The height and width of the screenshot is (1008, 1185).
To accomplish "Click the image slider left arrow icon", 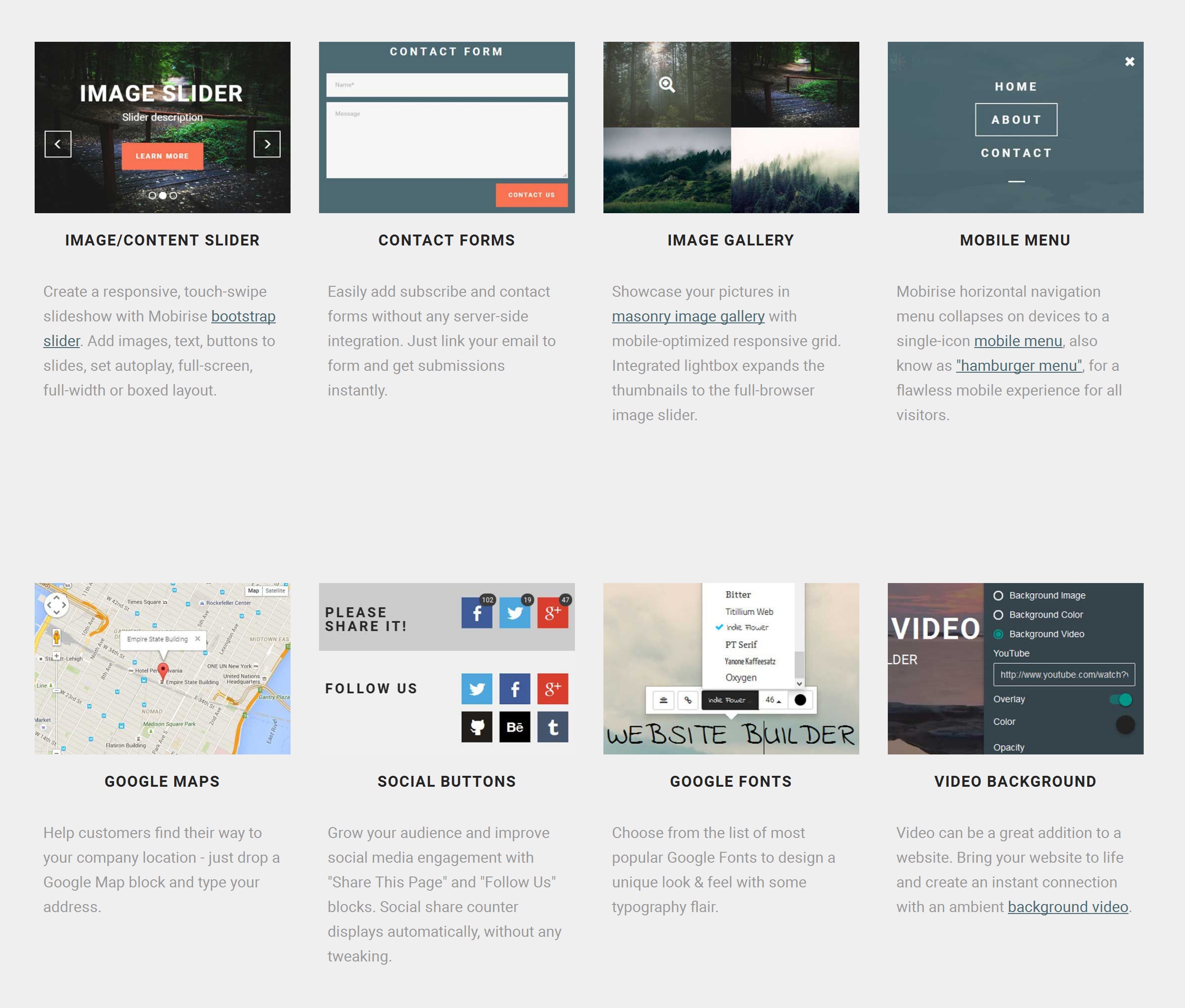I will 57,143.
